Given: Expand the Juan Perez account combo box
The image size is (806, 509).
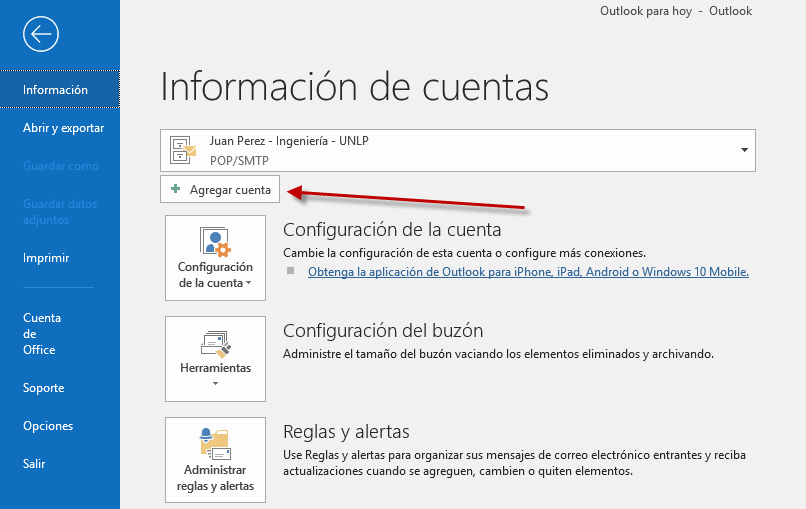Looking at the screenshot, I should click(457, 150).
